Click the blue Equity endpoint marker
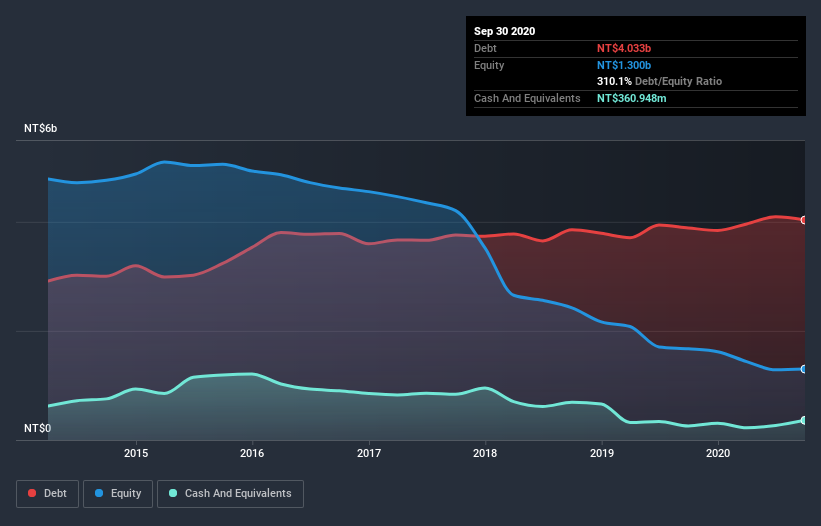 click(804, 369)
